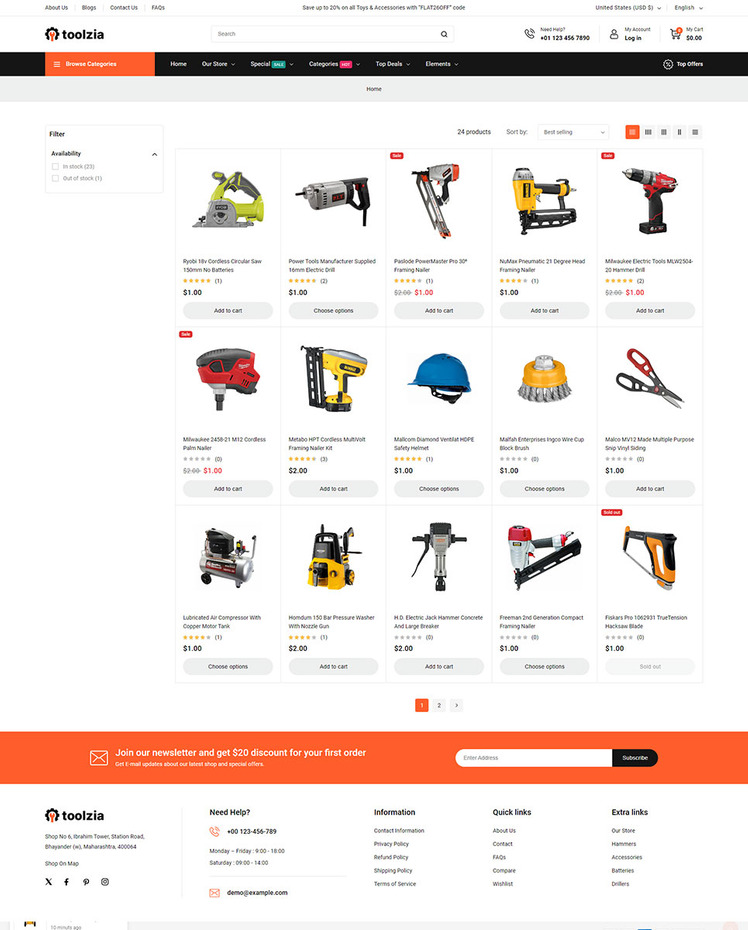Expand the Top Deals menu
Viewport: 748px width, 930px height.
coord(393,64)
